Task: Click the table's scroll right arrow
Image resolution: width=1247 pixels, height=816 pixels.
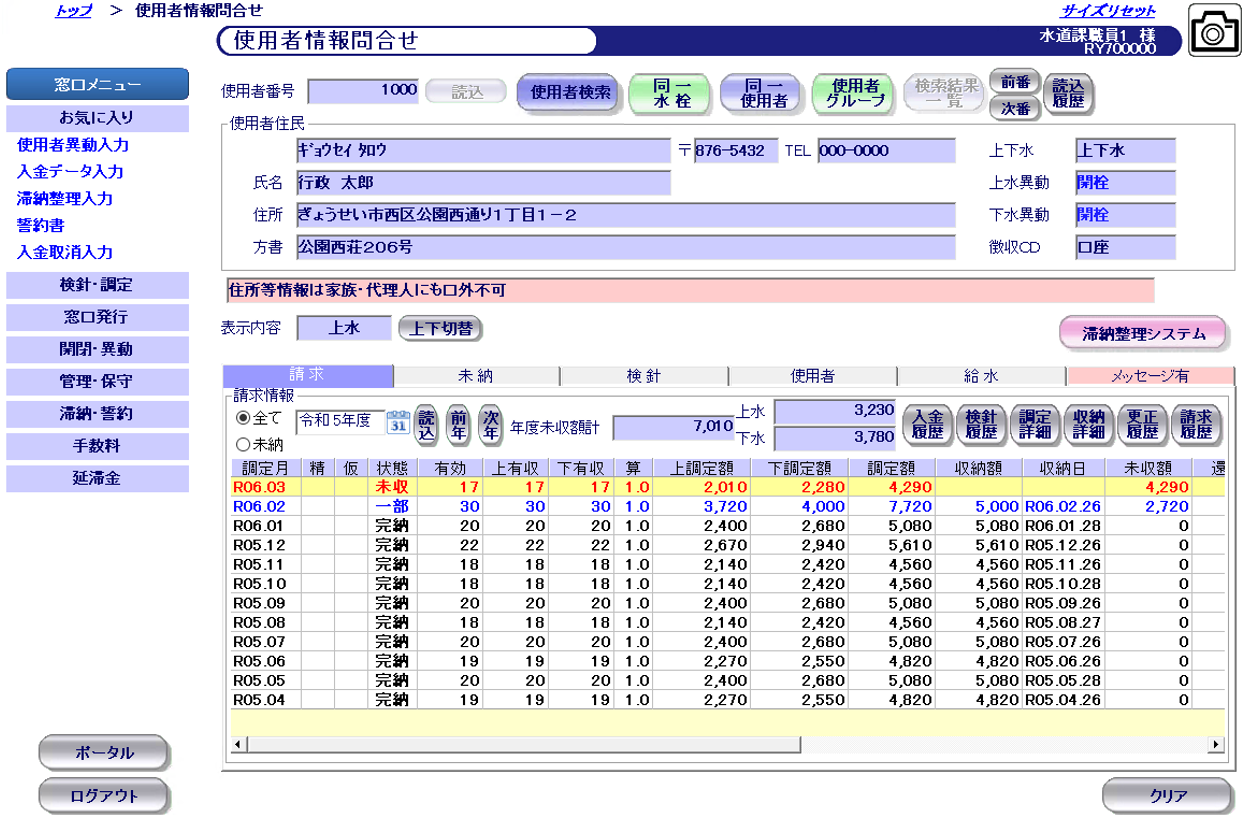Action: tap(1216, 745)
